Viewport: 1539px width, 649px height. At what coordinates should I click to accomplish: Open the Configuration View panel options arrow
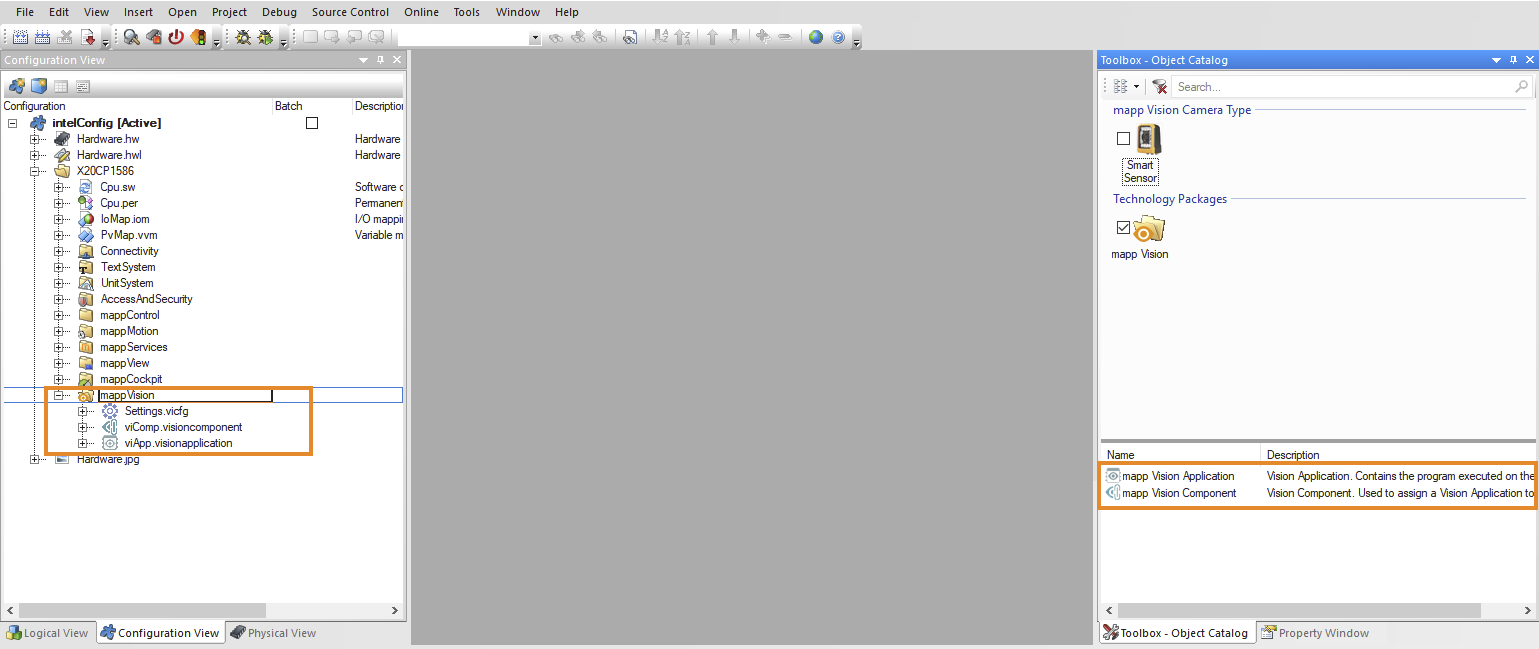363,60
